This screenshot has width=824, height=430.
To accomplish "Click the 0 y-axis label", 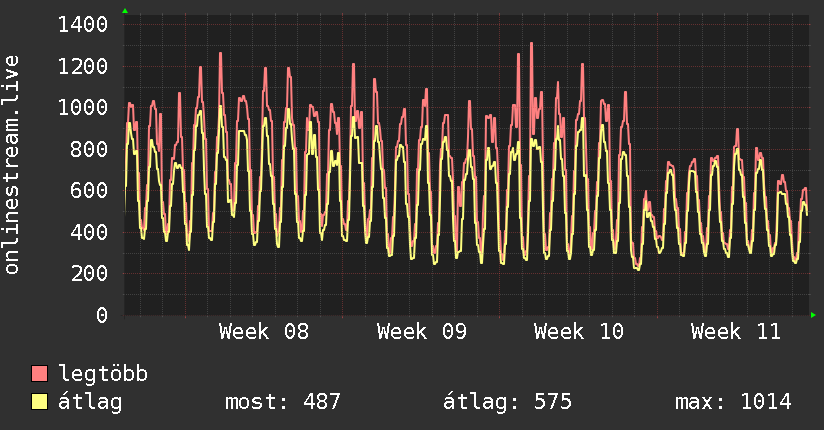I will click(x=102, y=315).
